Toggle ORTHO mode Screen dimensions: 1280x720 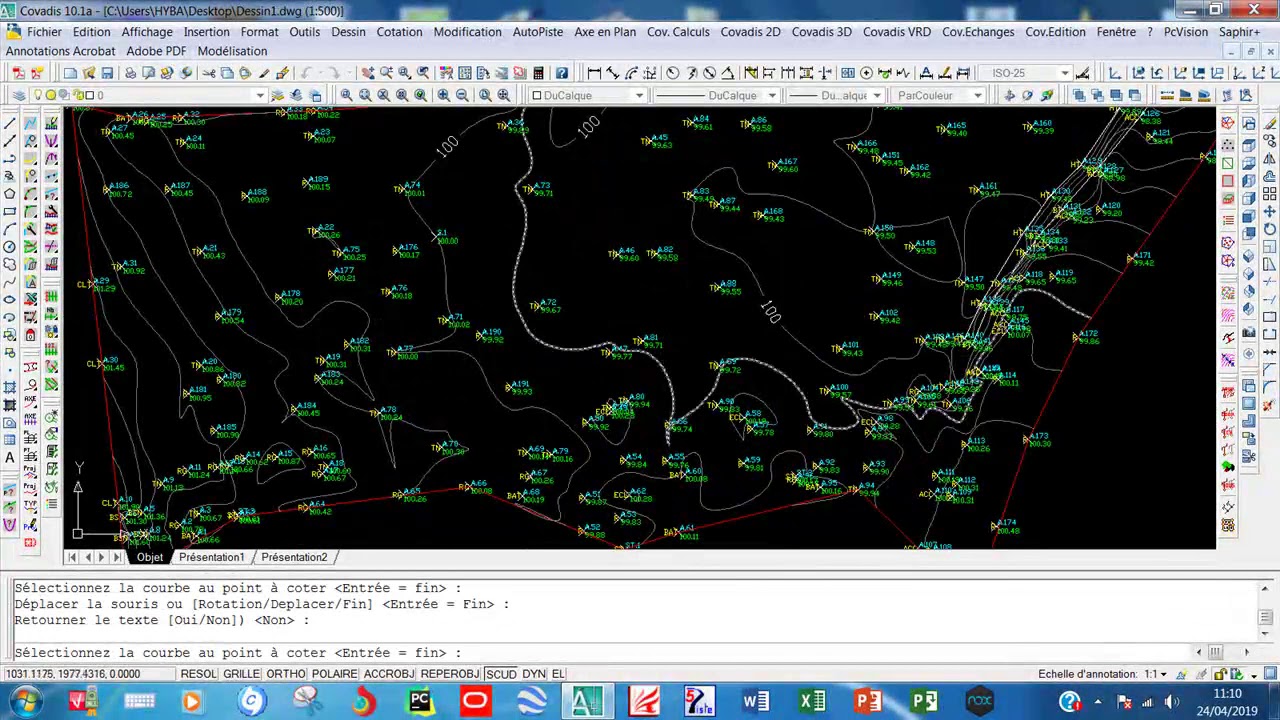click(x=286, y=674)
